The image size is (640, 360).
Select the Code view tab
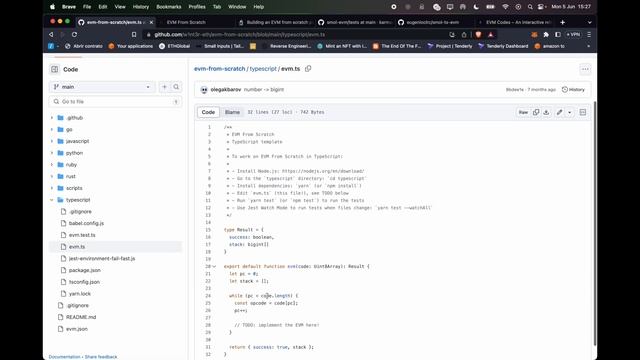[208, 112]
